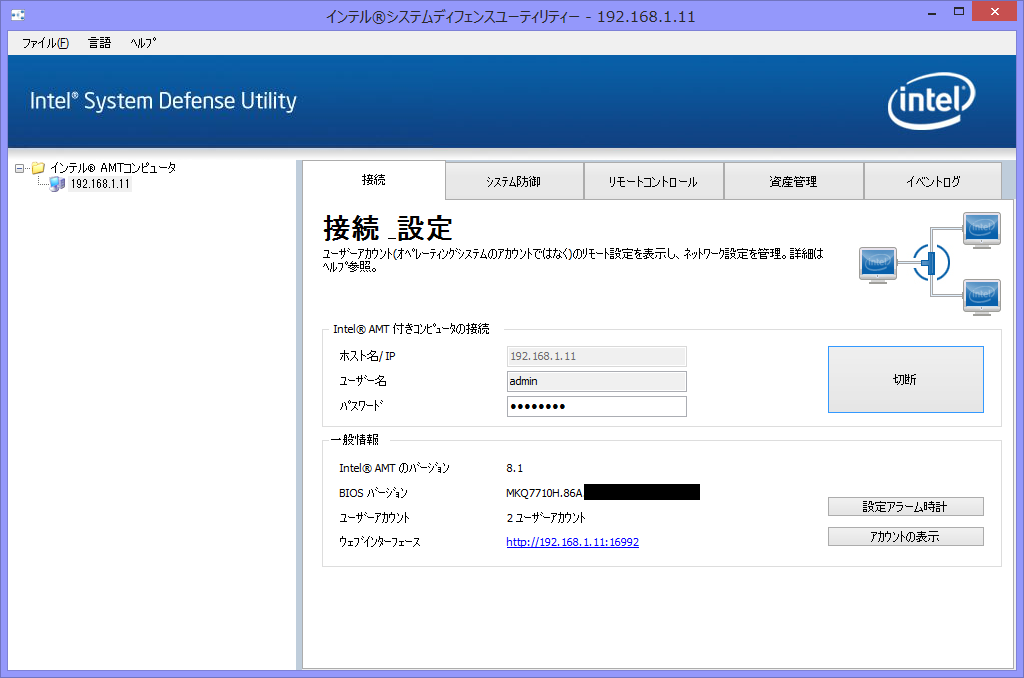This screenshot has width=1024, height=678.
Task: Open the http://192.168.1.11:16992 web interface link
Action: coord(573,542)
